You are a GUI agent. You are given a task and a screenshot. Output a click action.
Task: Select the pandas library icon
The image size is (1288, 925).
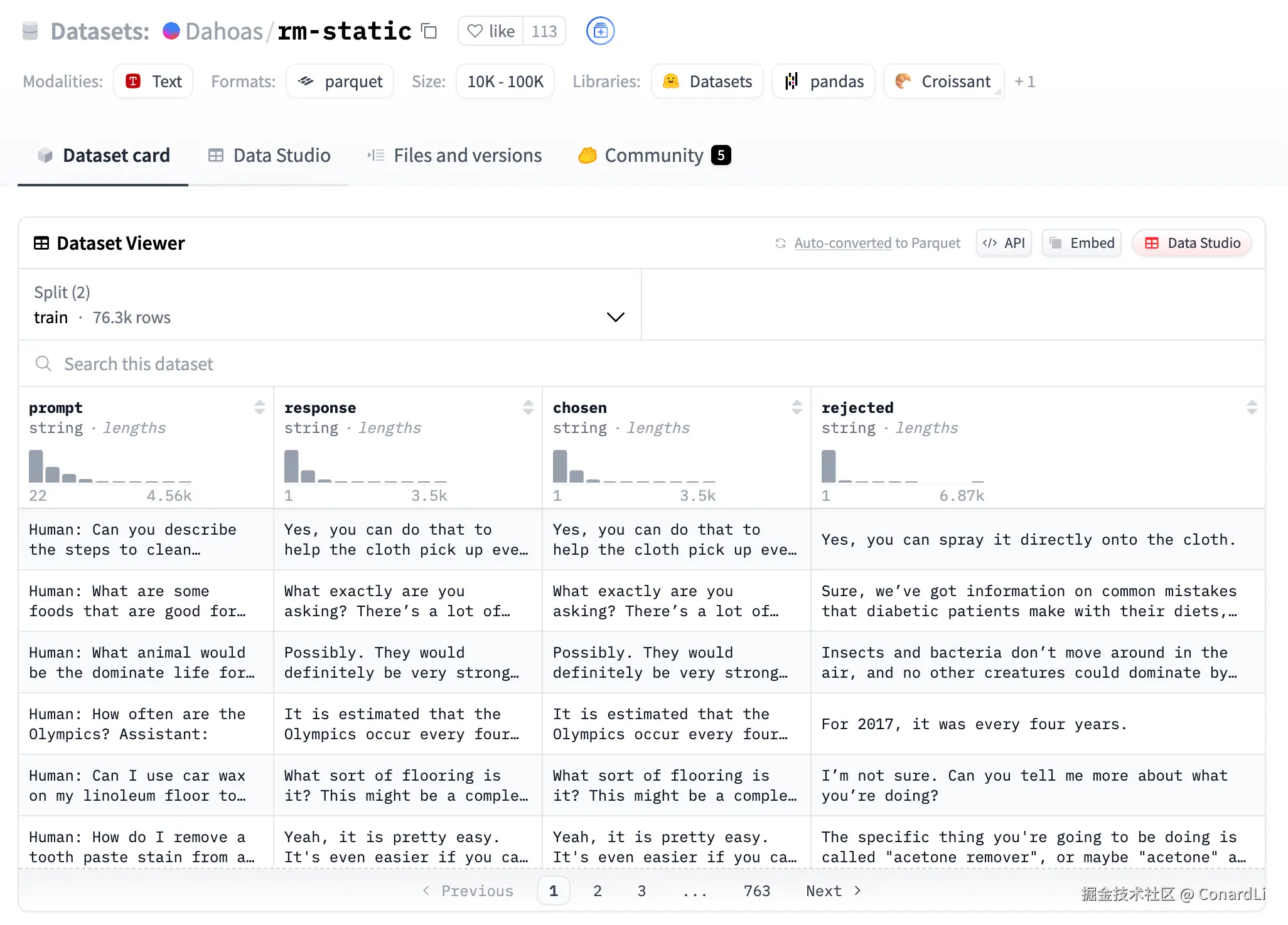(x=791, y=81)
